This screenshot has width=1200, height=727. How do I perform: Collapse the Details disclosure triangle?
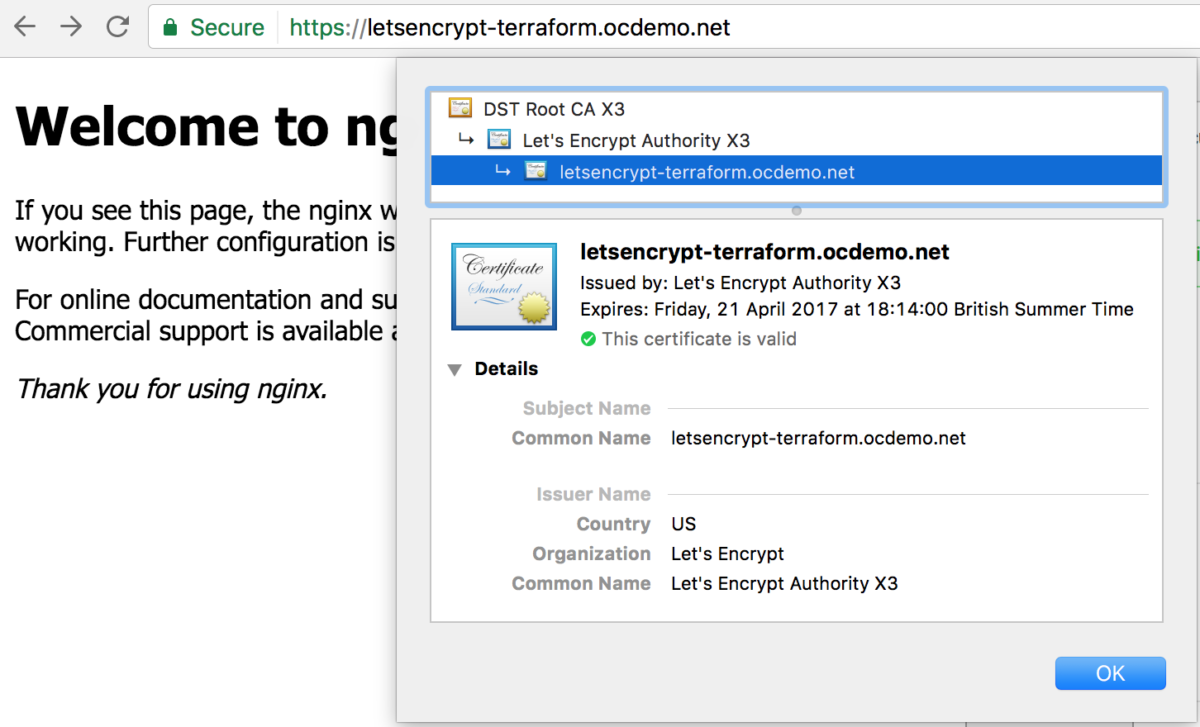click(x=455, y=370)
